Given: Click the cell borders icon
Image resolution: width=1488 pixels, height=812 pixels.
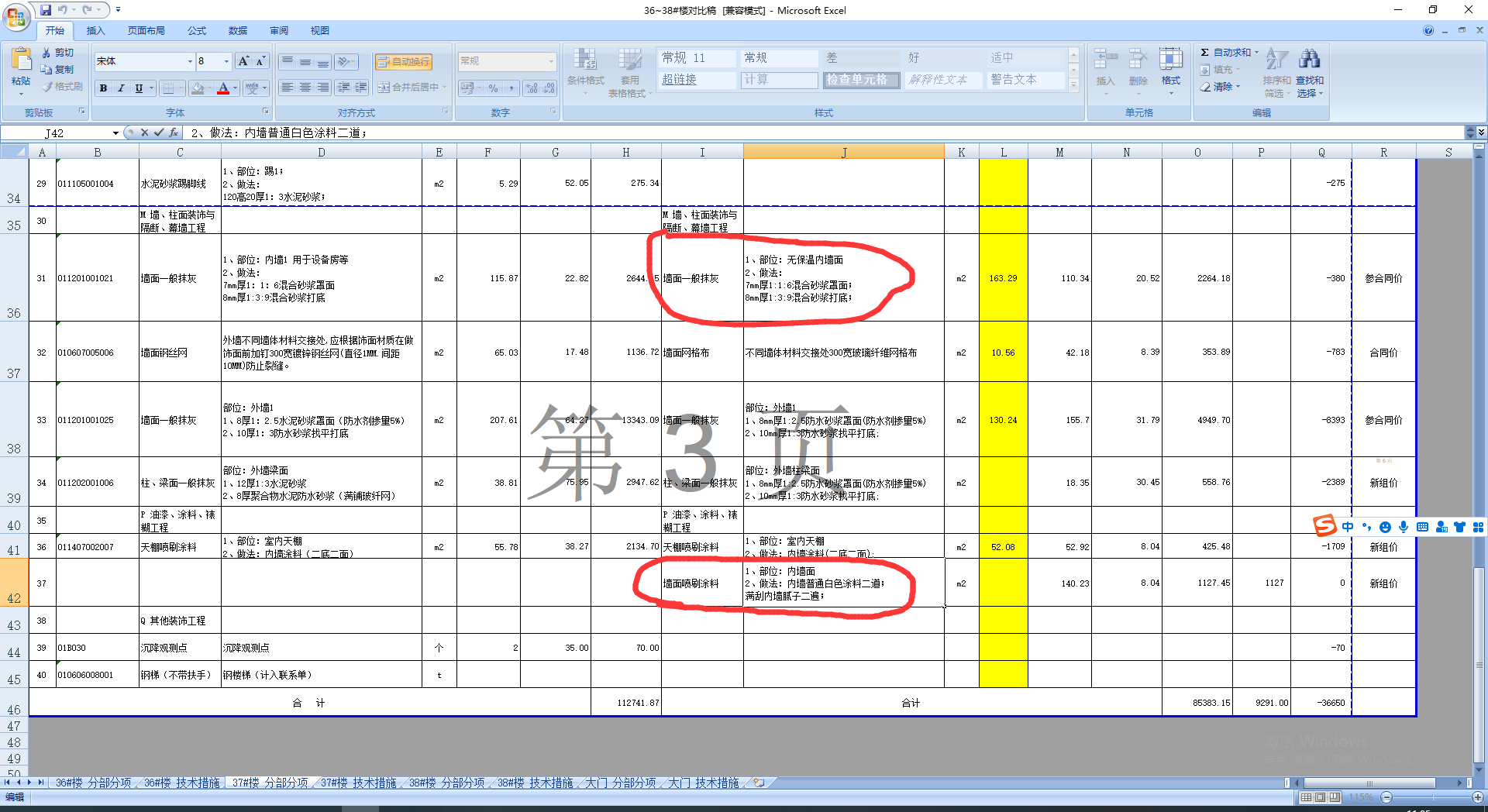Looking at the screenshot, I should click(x=168, y=88).
